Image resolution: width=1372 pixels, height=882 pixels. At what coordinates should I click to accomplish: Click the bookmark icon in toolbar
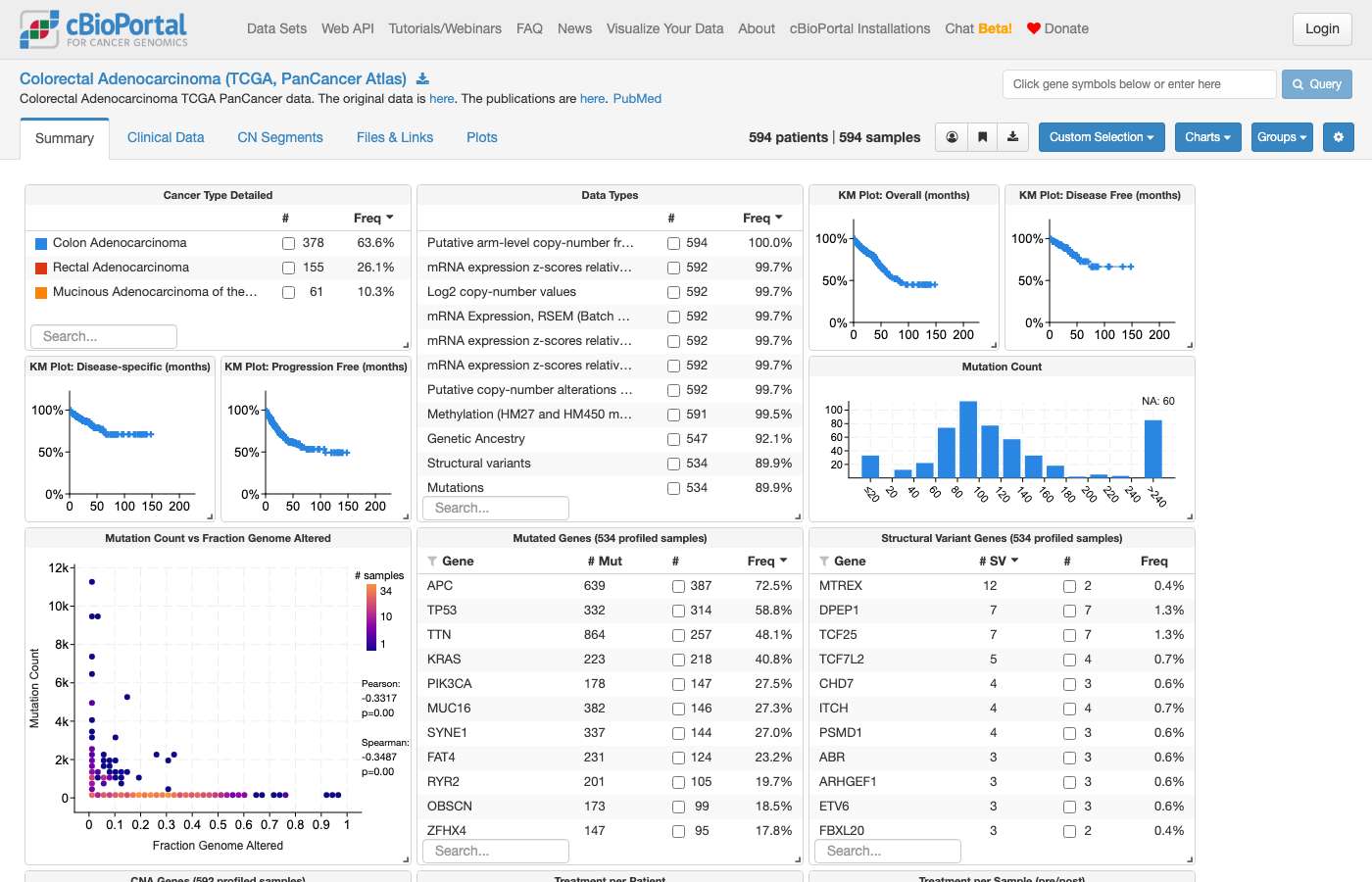tap(982, 137)
